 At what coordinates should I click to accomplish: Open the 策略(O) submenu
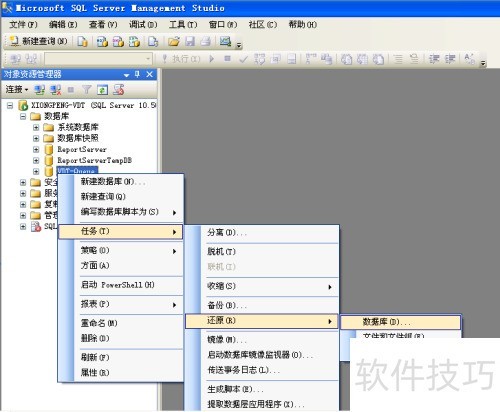pos(121,251)
